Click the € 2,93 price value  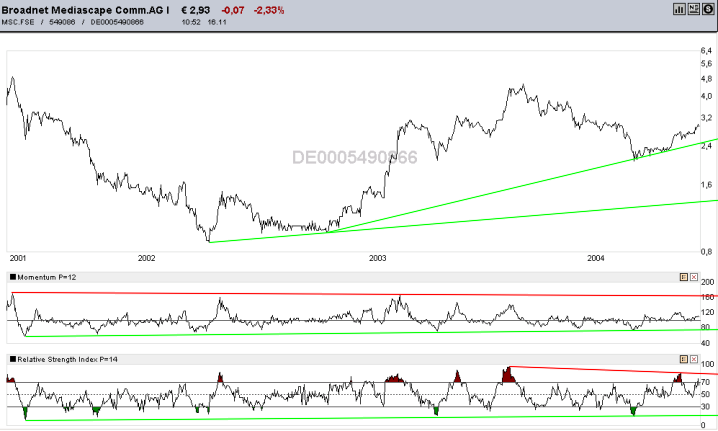click(x=196, y=10)
